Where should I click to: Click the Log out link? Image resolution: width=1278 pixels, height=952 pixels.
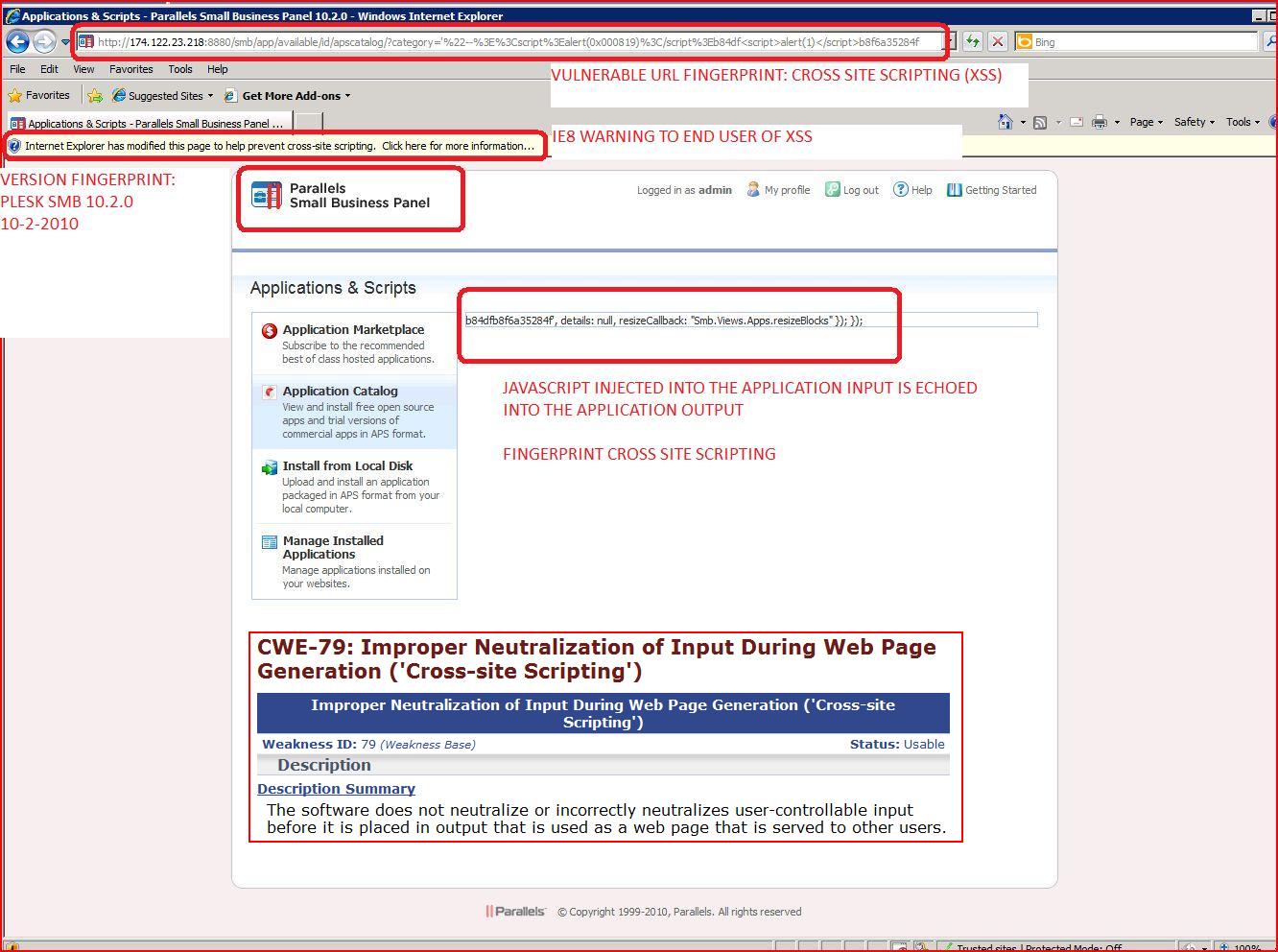(x=852, y=190)
